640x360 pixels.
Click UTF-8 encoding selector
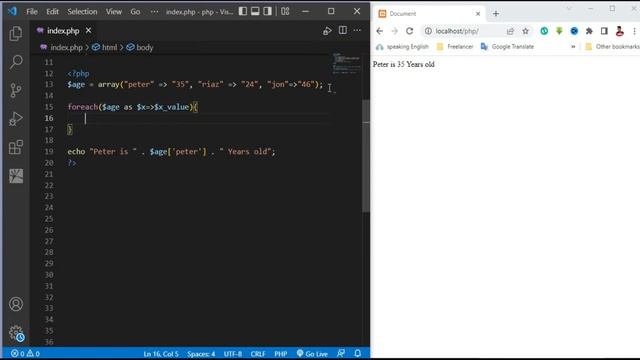[x=233, y=354]
